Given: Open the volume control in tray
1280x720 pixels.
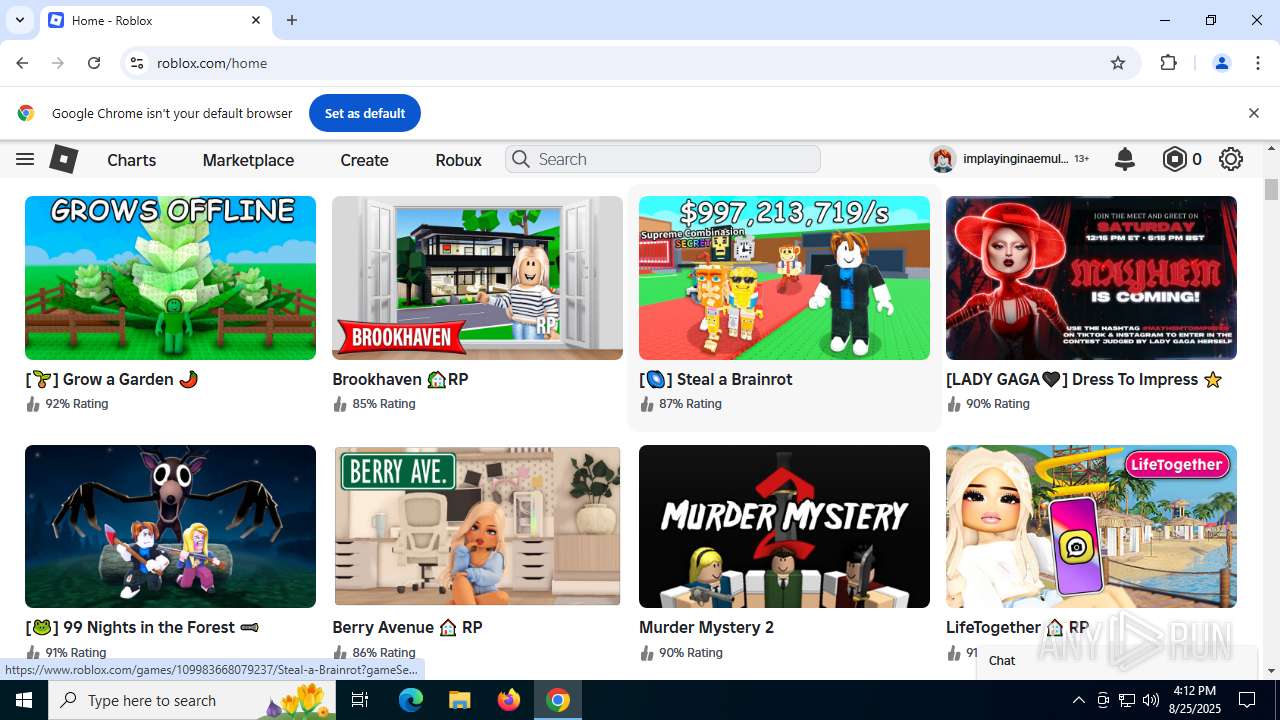Looking at the screenshot, I should click(1150, 700).
